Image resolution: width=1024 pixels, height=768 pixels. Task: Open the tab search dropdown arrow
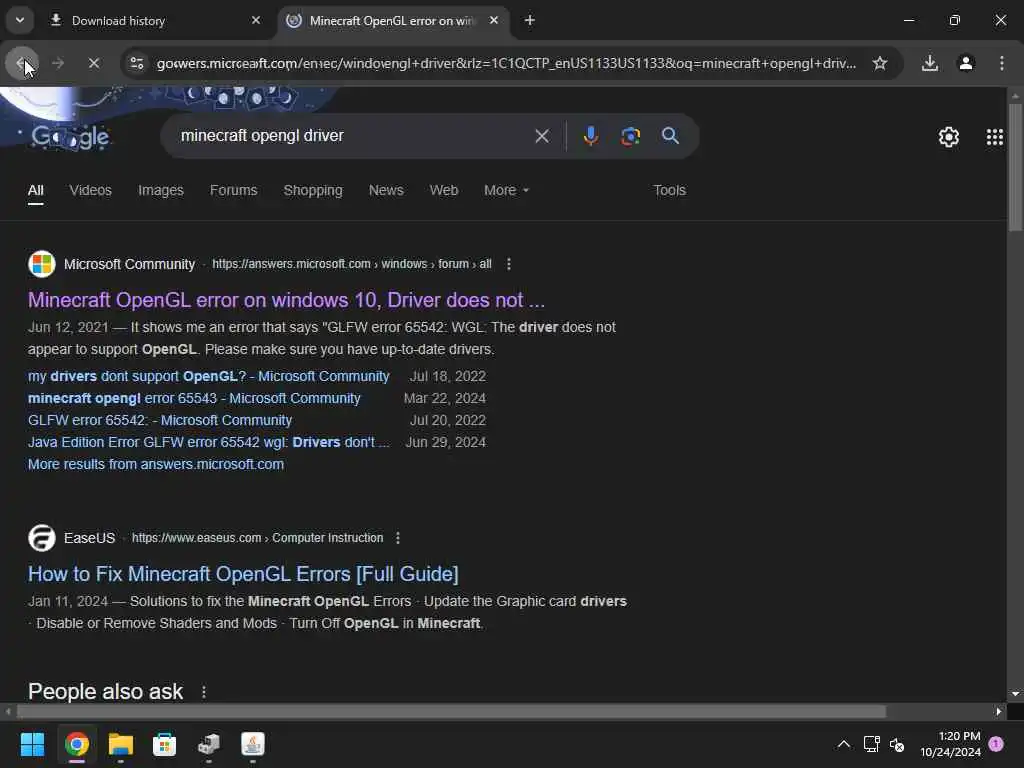tap(20, 20)
